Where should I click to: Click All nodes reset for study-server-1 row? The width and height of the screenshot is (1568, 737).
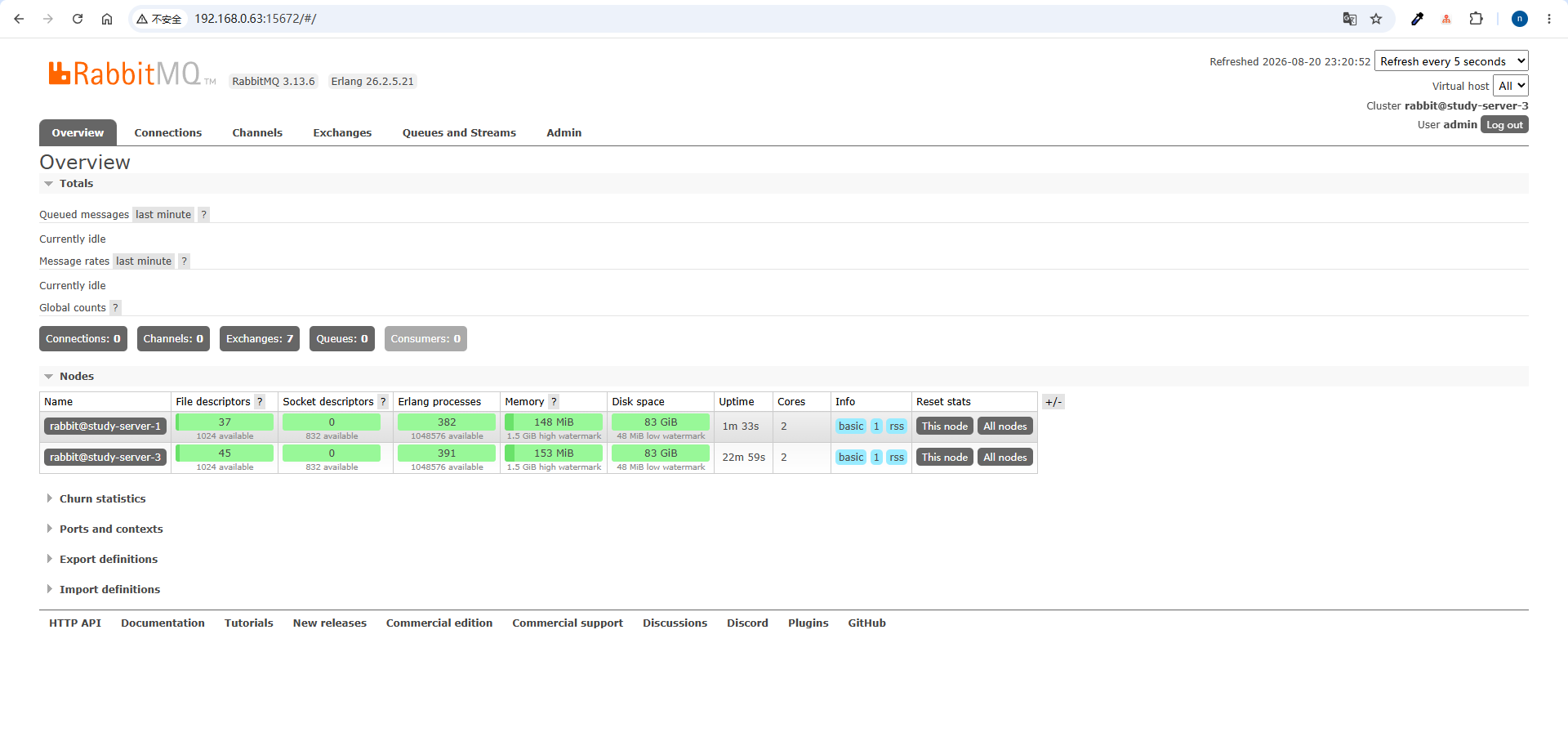pos(1005,427)
